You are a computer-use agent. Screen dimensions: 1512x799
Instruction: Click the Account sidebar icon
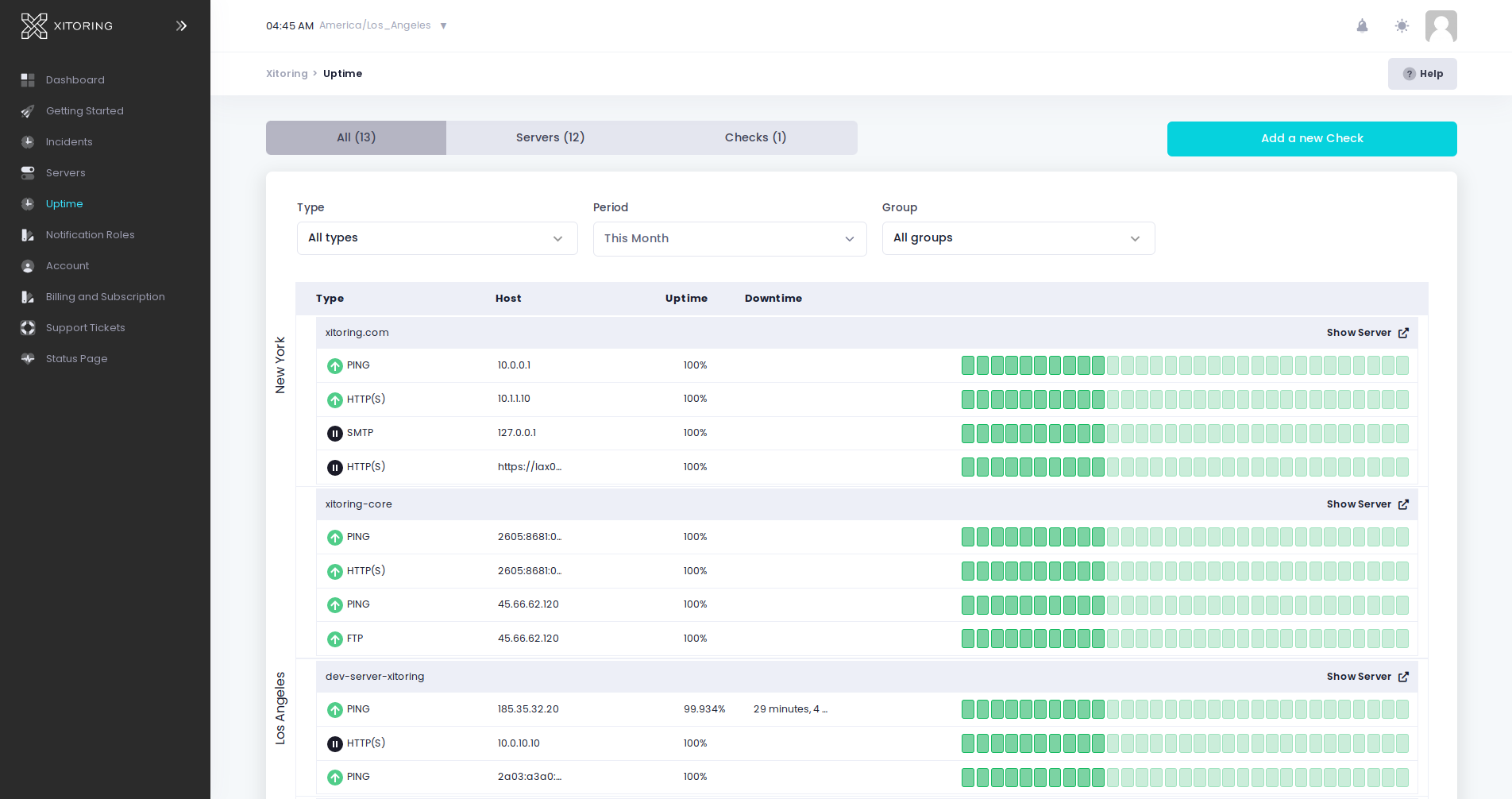click(28, 266)
